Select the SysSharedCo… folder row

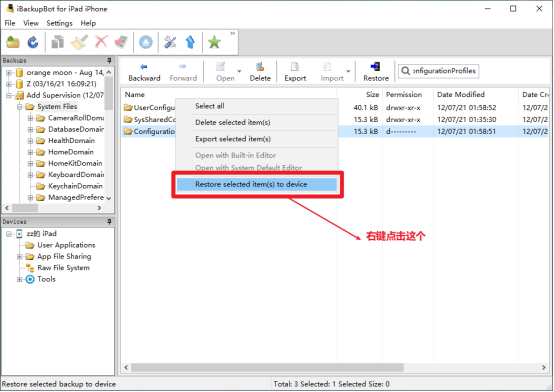[x=149, y=119]
